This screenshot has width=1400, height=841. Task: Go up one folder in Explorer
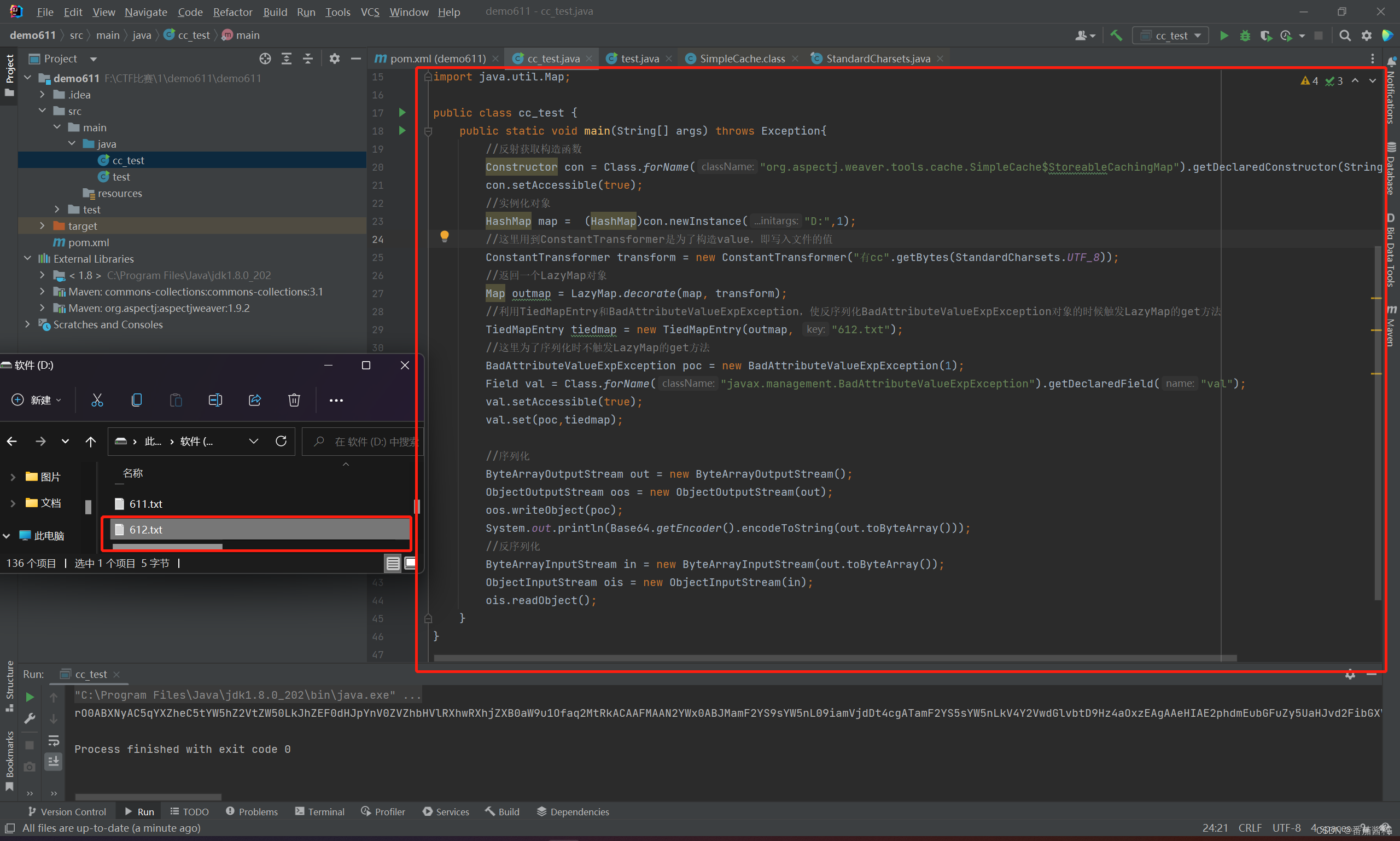[91, 441]
